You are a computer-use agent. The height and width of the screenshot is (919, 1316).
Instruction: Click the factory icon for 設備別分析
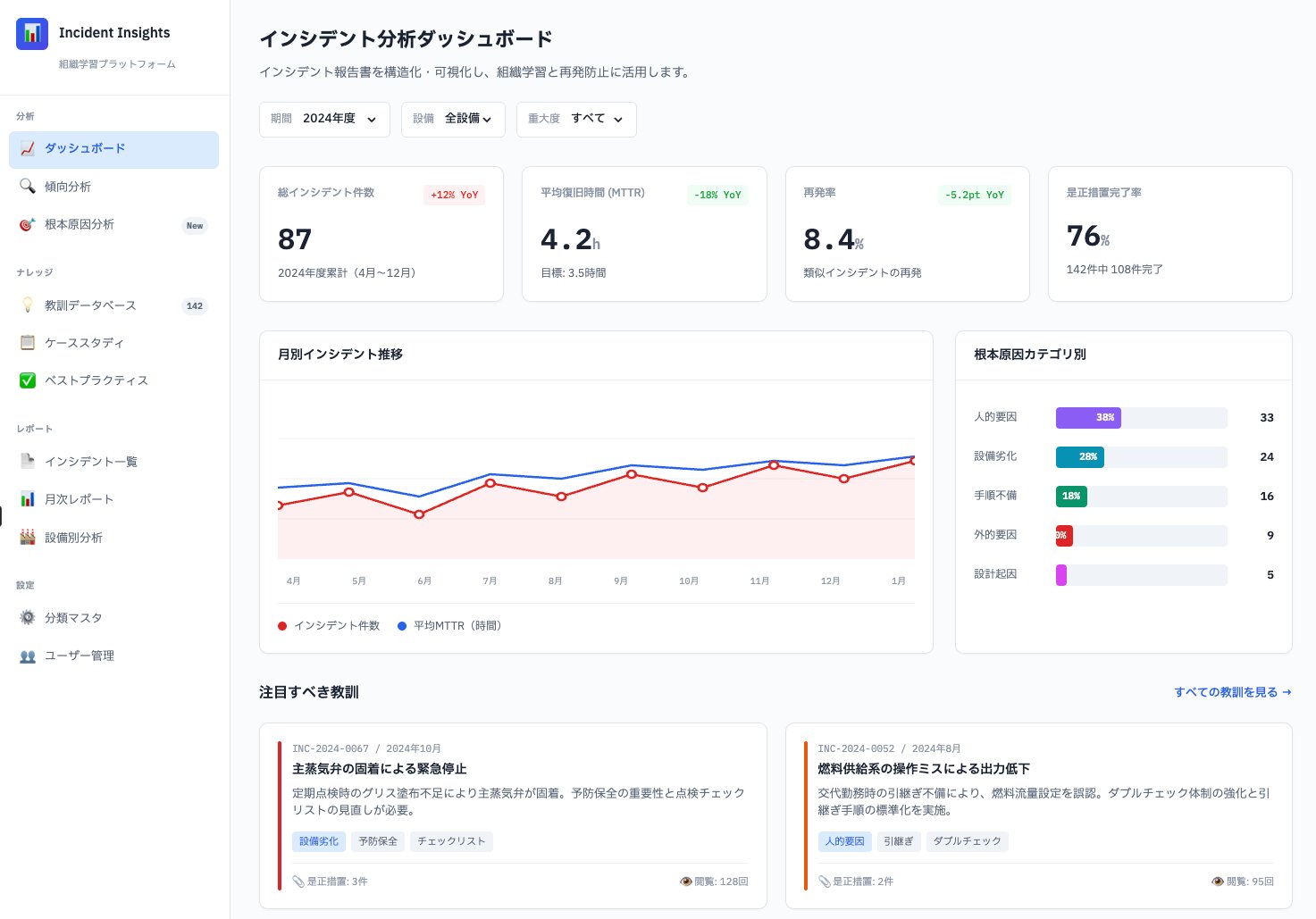tap(28, 538)
